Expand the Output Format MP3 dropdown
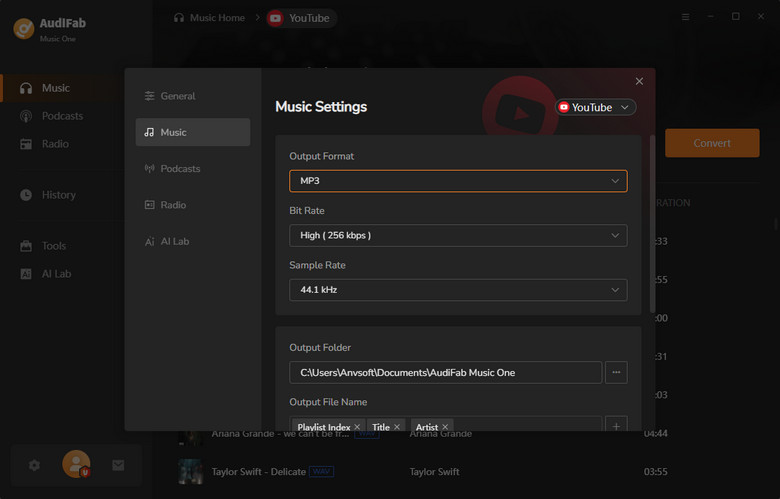Viewport: 780px width, 499px height. (458, 181)
